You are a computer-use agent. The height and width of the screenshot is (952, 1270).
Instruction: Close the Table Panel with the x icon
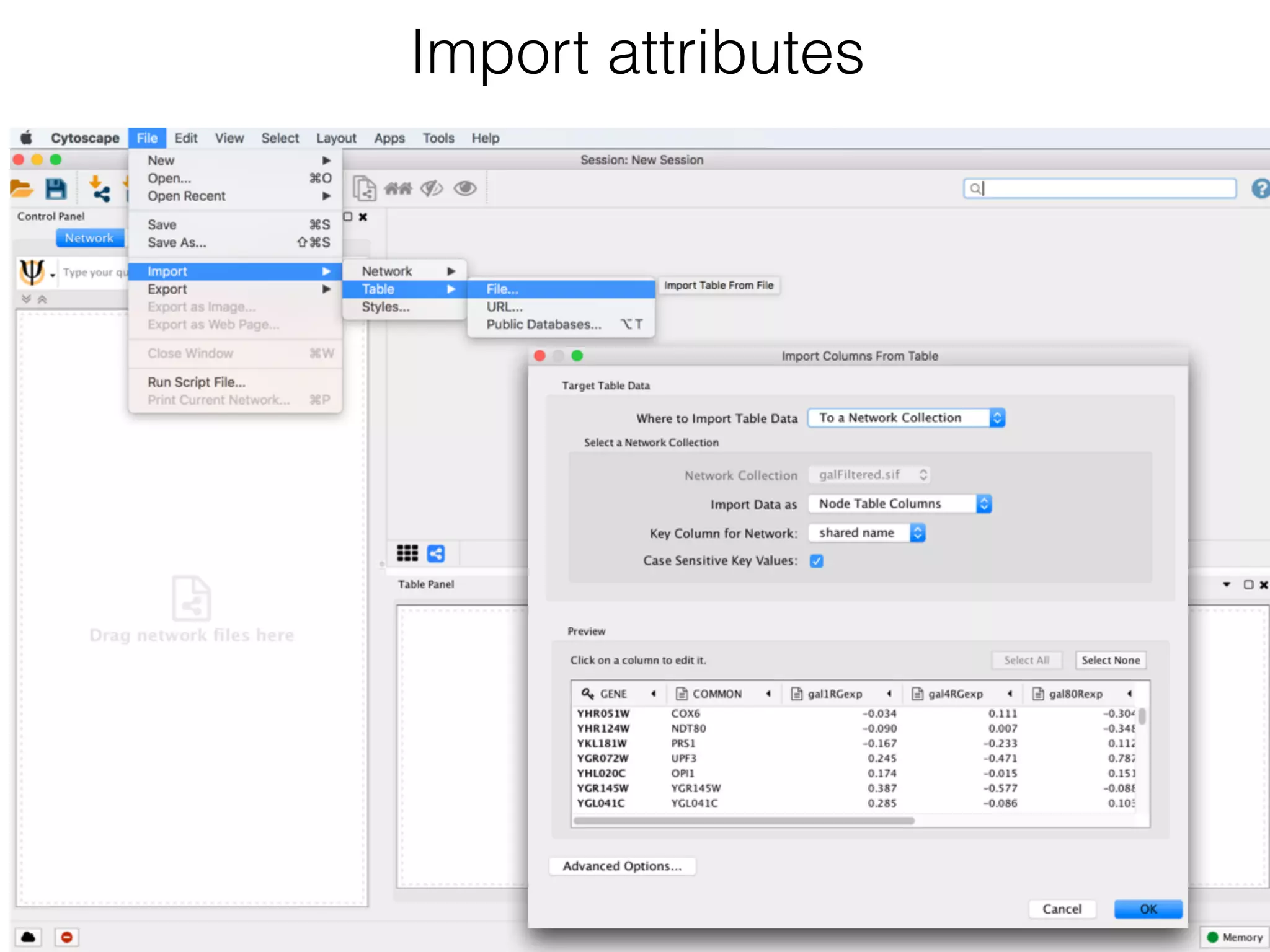[1264, 584]
